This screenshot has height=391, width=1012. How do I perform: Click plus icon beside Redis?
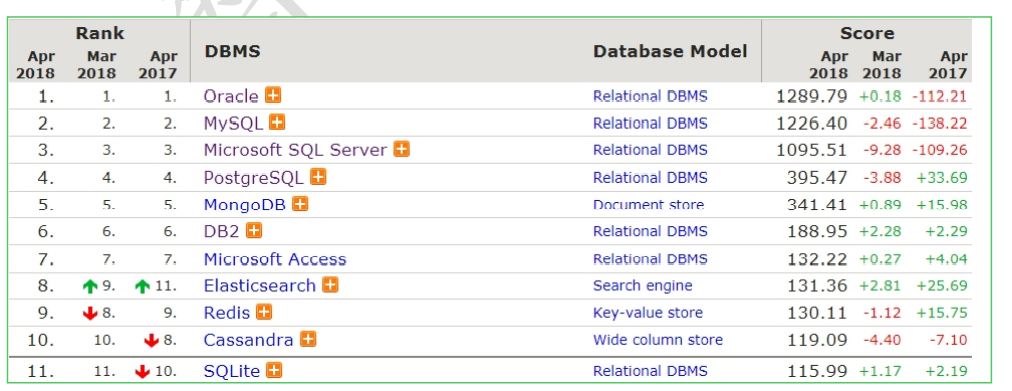pos(264,312)
